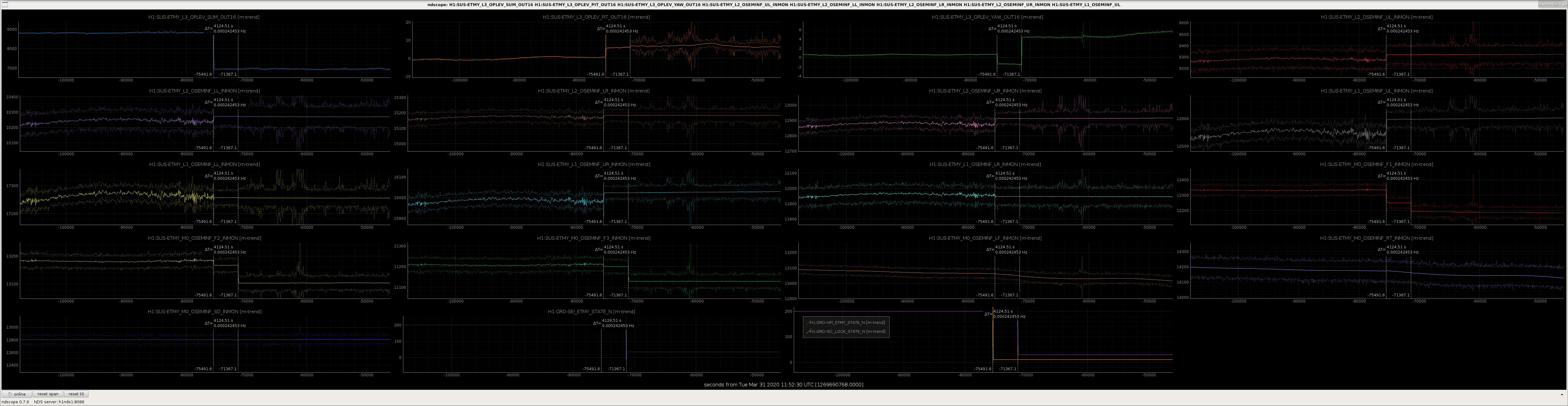
Task: Select the H1:SUS-ETMY_L3_OPLEV_PIT_OUT16 plot title
Action: (x=596, y=17)
